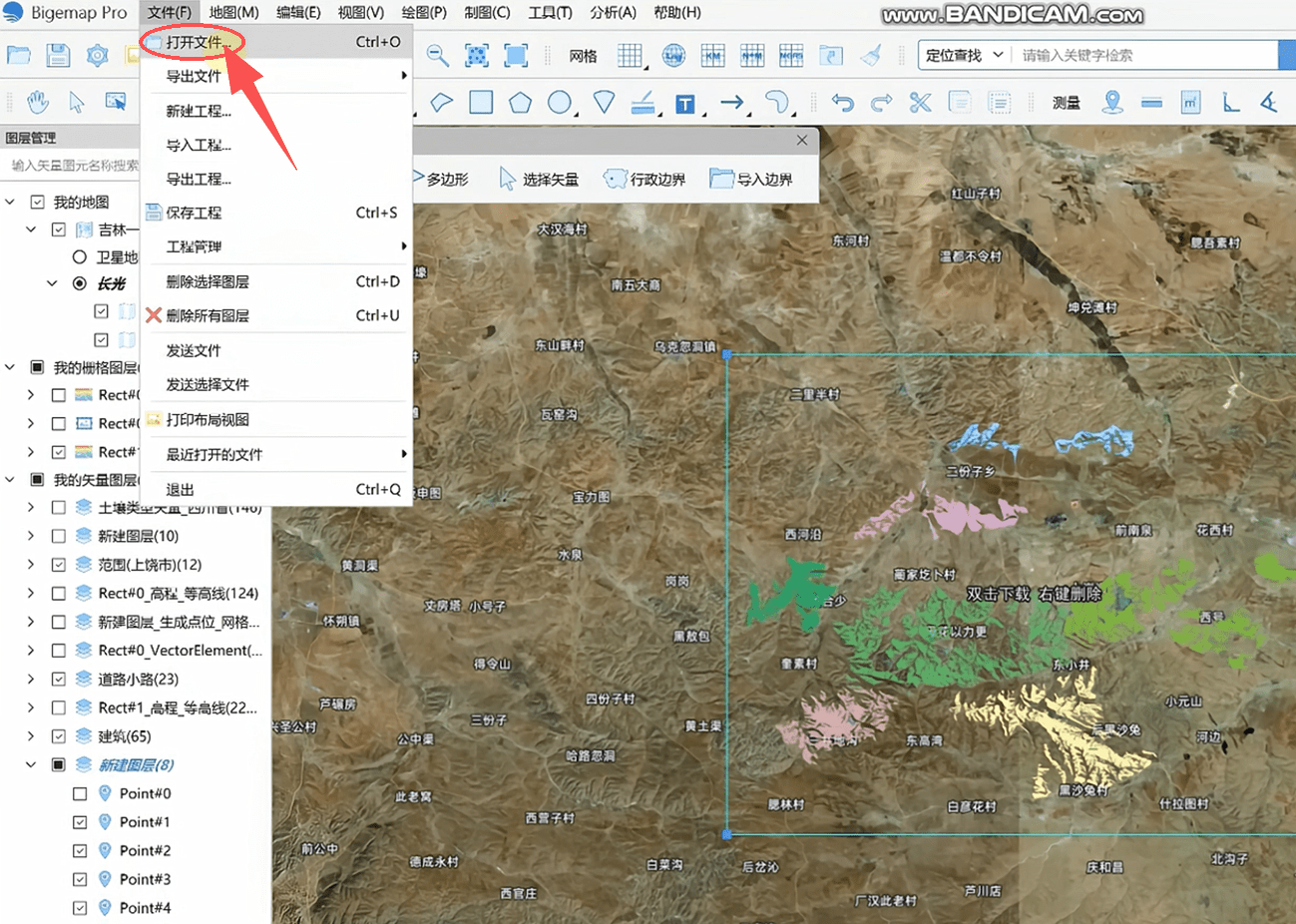Select the arrow line drawing tool
Viewport: 1296px width, 924px height.
[x=732, y=102]
